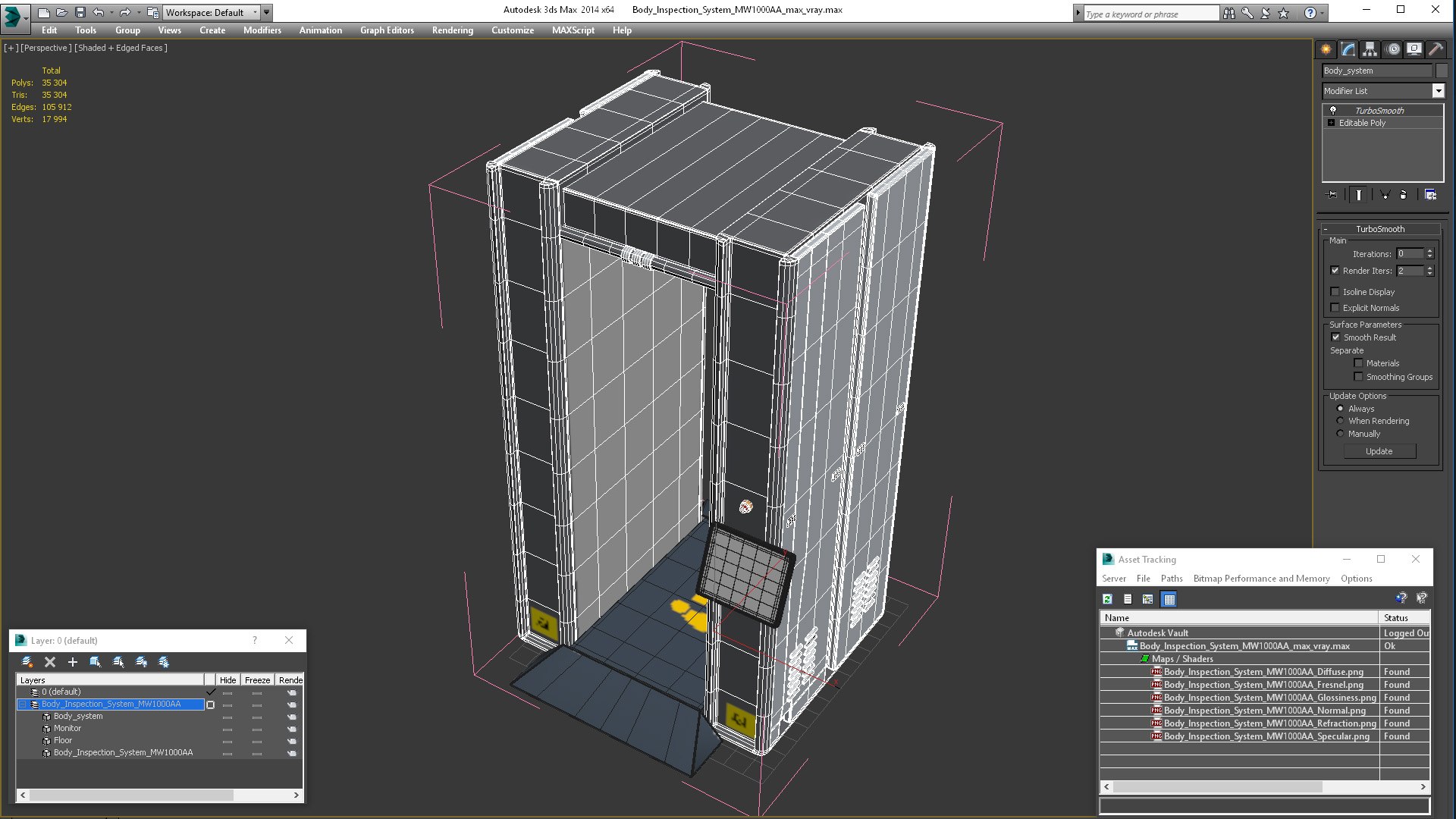Open the Modifier List dropdown
The image size is (1456, 819).
point(1438,91)
